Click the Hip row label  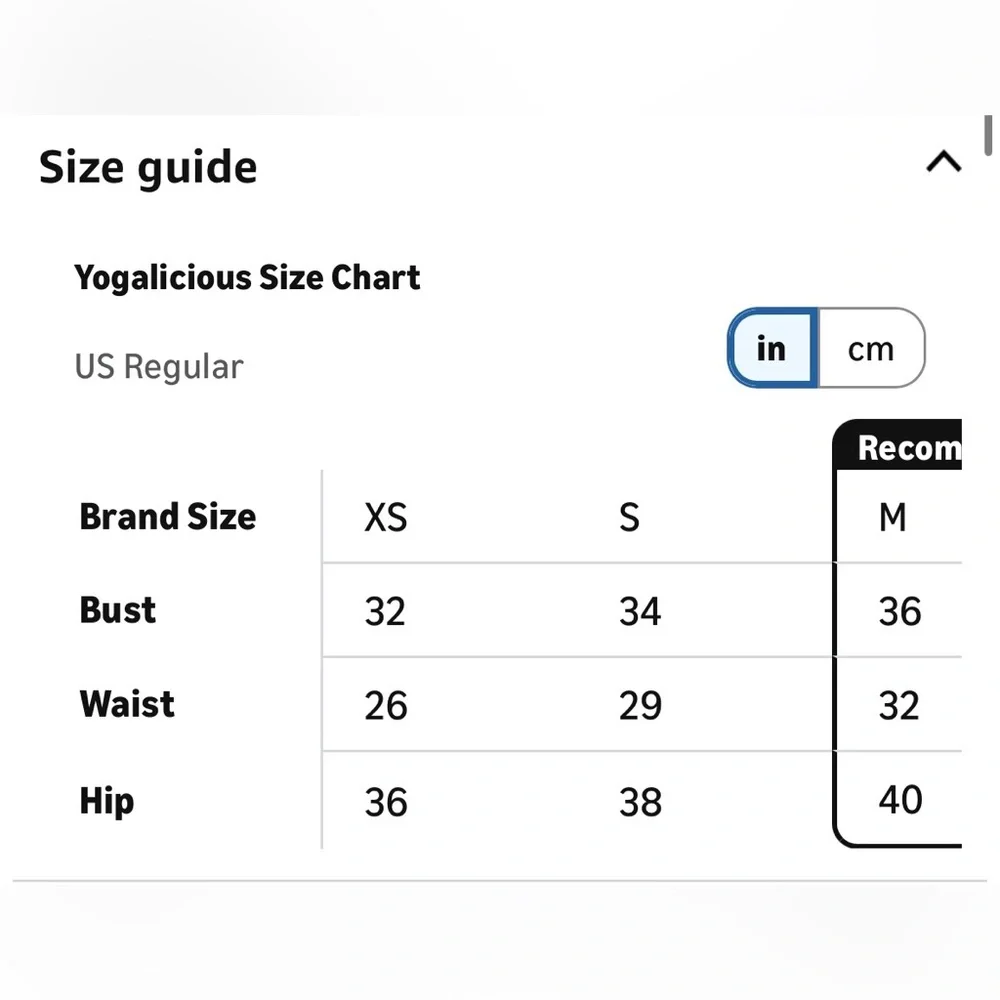point(107,800)
